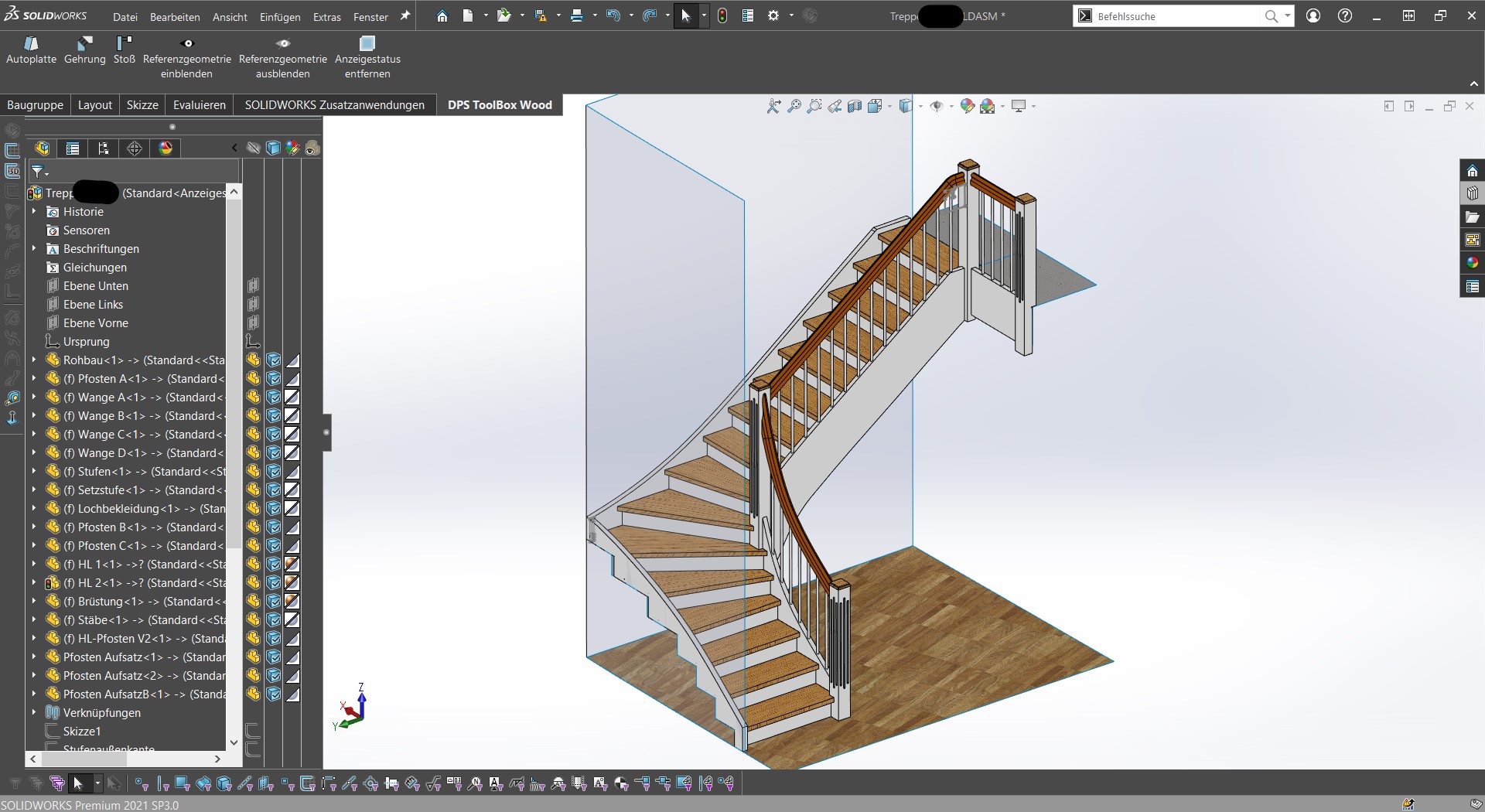Click the Undo icon
The height and width of the screenshot is (812, 1485).
tap(613, 16)
